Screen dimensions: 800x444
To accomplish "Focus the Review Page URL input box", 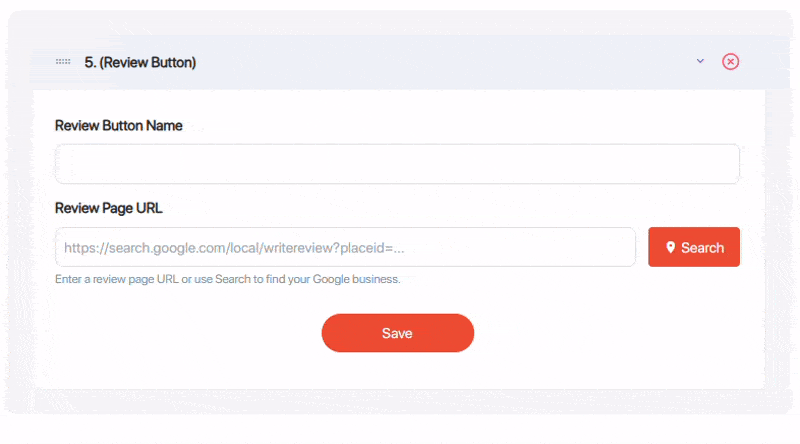I will [345, 248].
